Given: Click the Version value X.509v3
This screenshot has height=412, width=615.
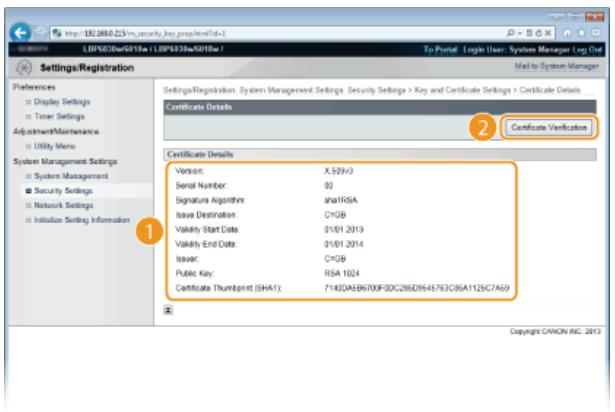Looking at the screenshot, I should [338, 171].
